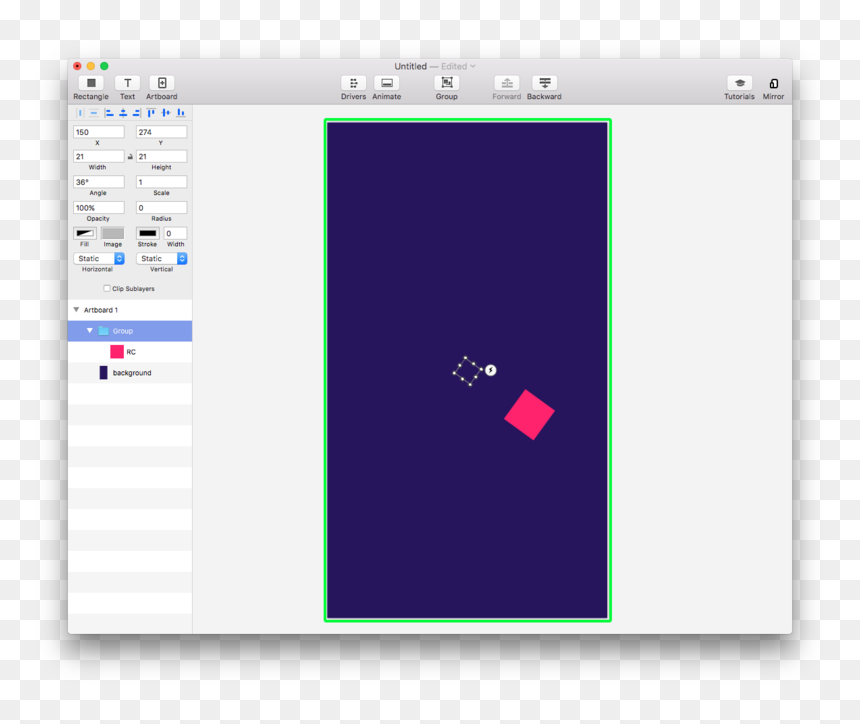Enable the Clip Sublayers checkbox
The width and height of the screenshot is (860, 724).
pyautogui.click(x=107, y=289)
